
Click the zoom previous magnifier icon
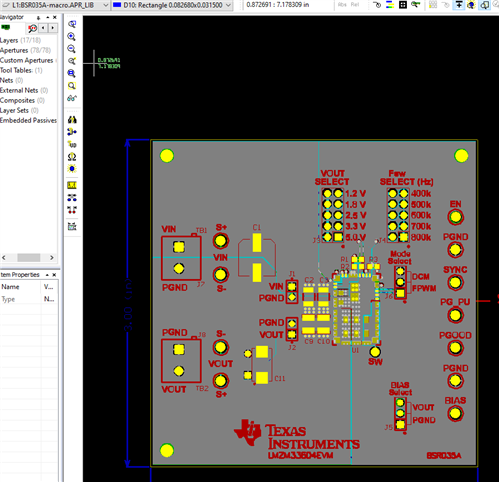[72, 61]
